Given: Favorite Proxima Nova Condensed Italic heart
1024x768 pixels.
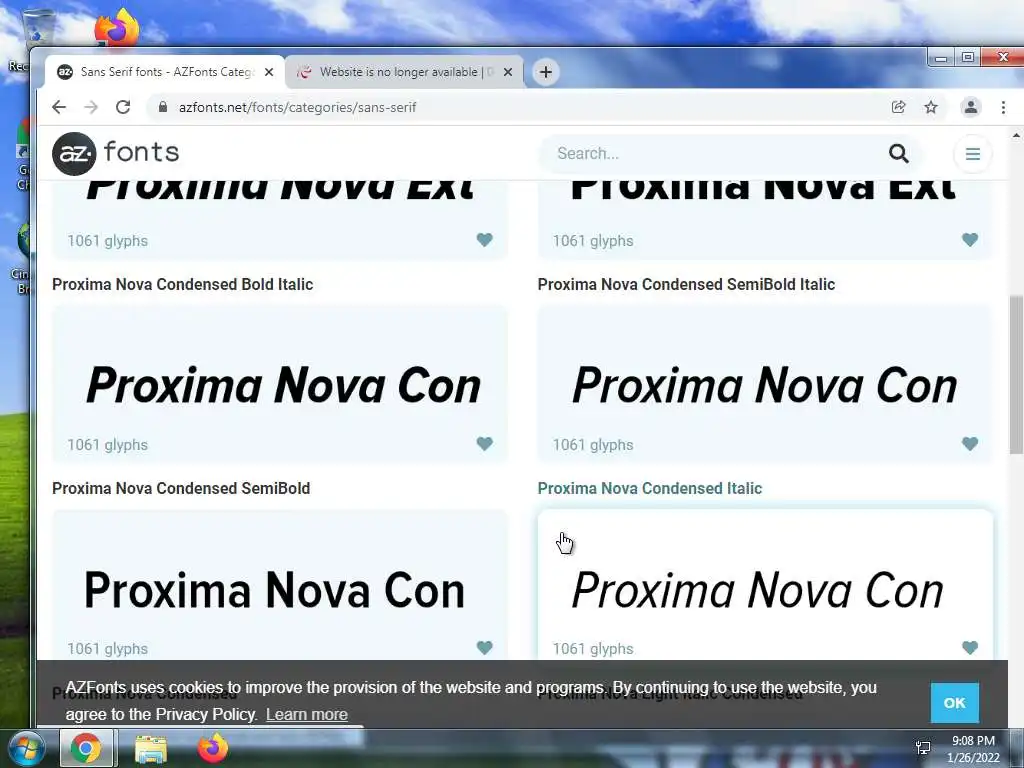Looking at the screenshot, I should 970,648.
